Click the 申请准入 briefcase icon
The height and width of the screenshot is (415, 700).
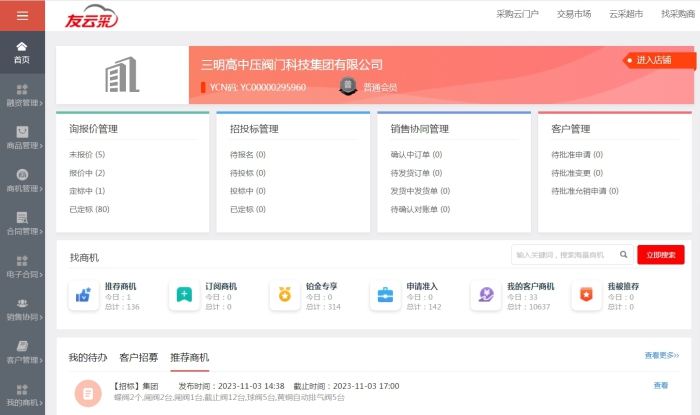pos(385,295)
